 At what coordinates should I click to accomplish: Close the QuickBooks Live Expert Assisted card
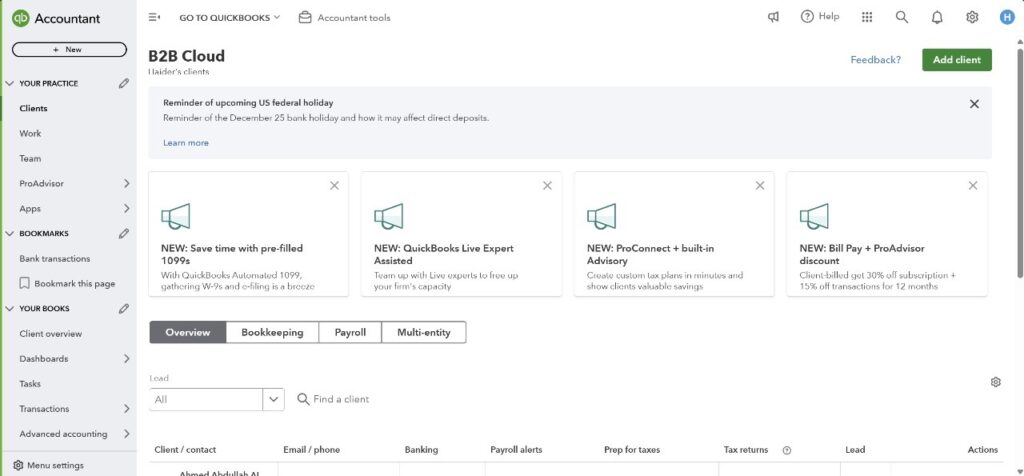point(547,185)
